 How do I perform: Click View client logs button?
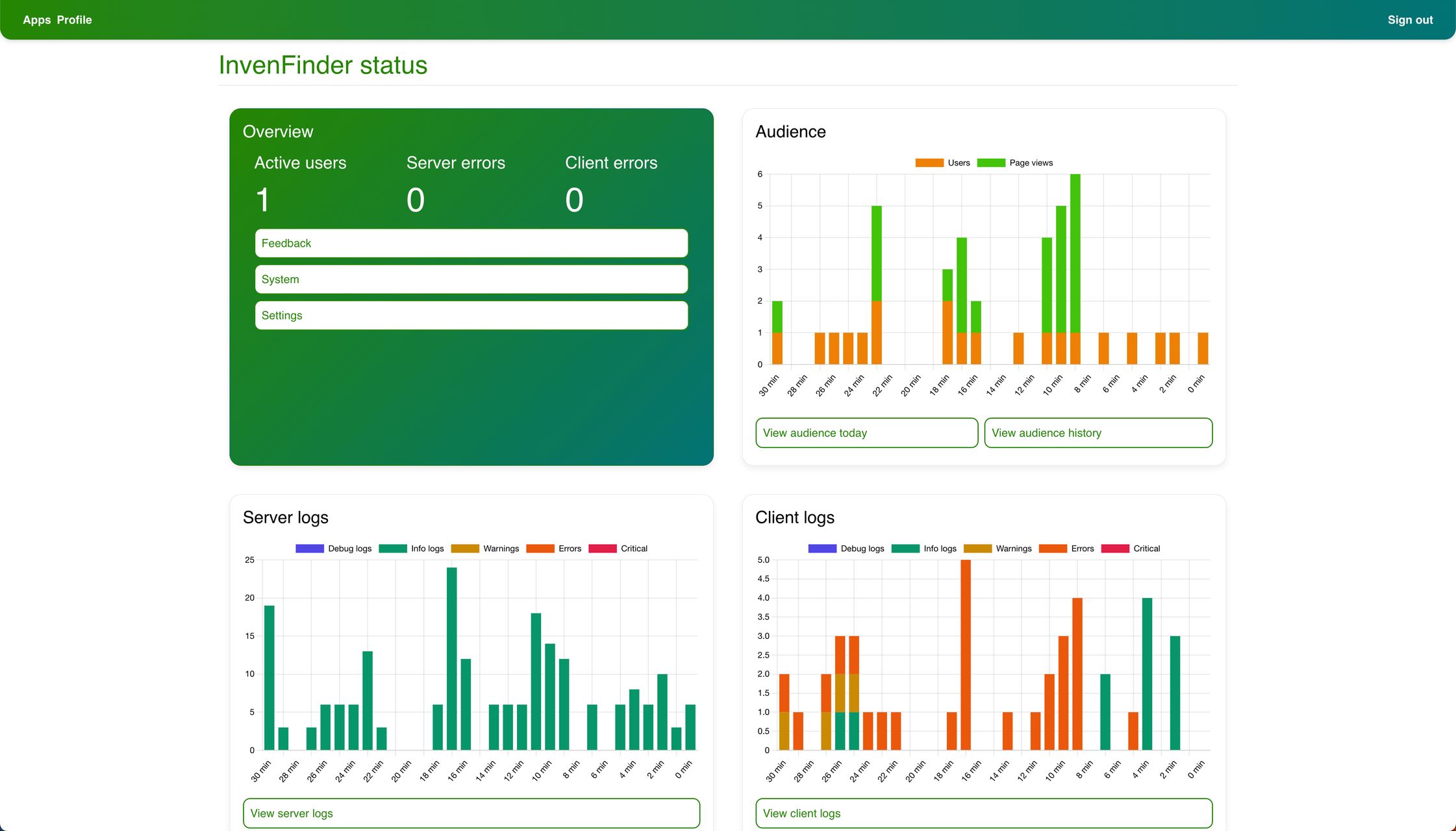point(983,813)
